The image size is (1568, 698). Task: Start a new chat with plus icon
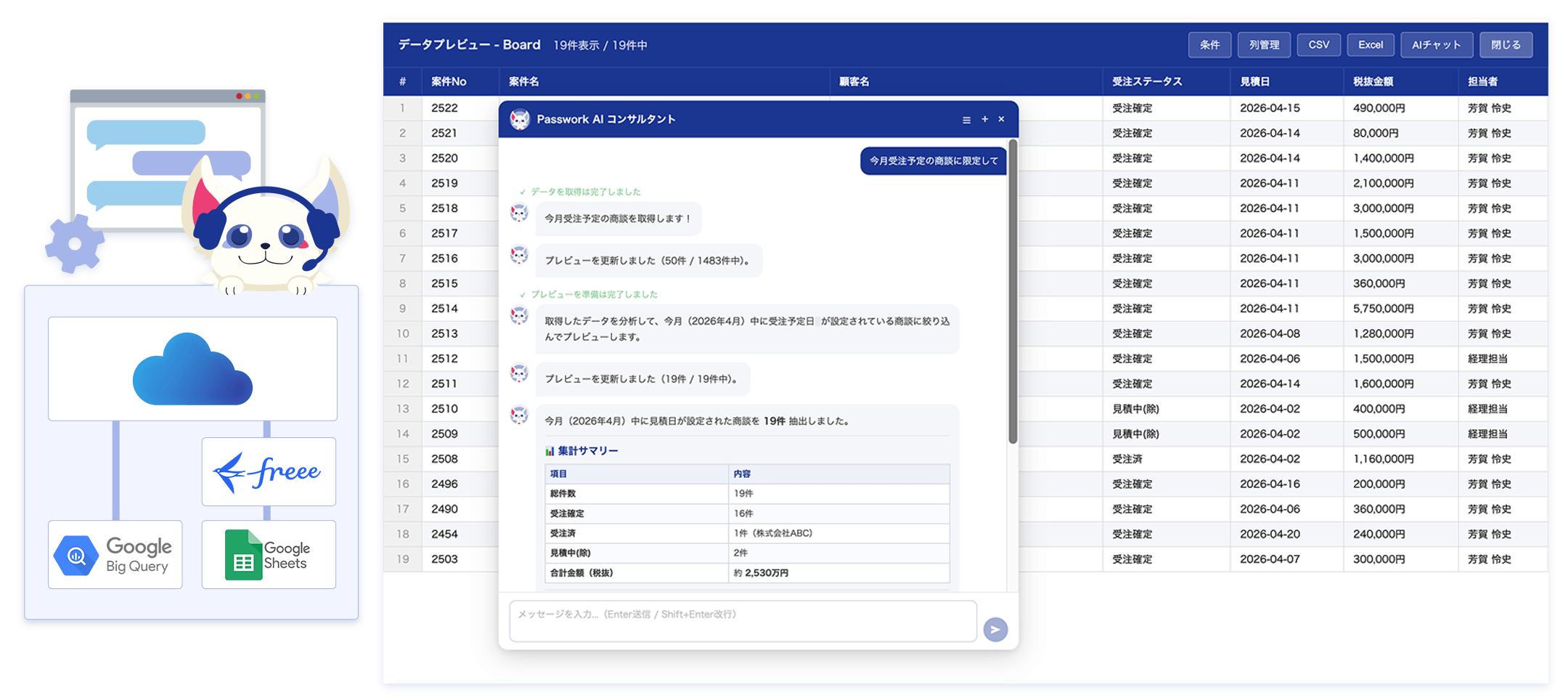[x=984, y=119]
